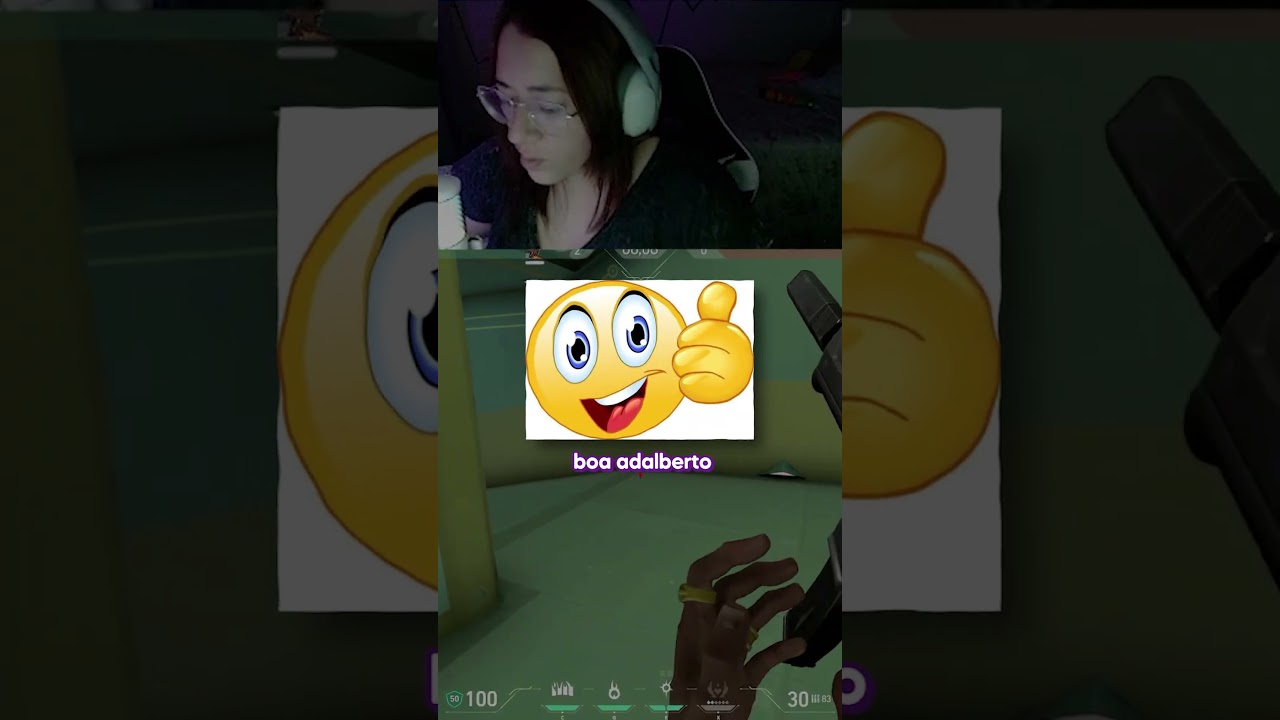Select the Blaze wall ability icon
Screen dimensions: 1280x720
click(562, 690)
